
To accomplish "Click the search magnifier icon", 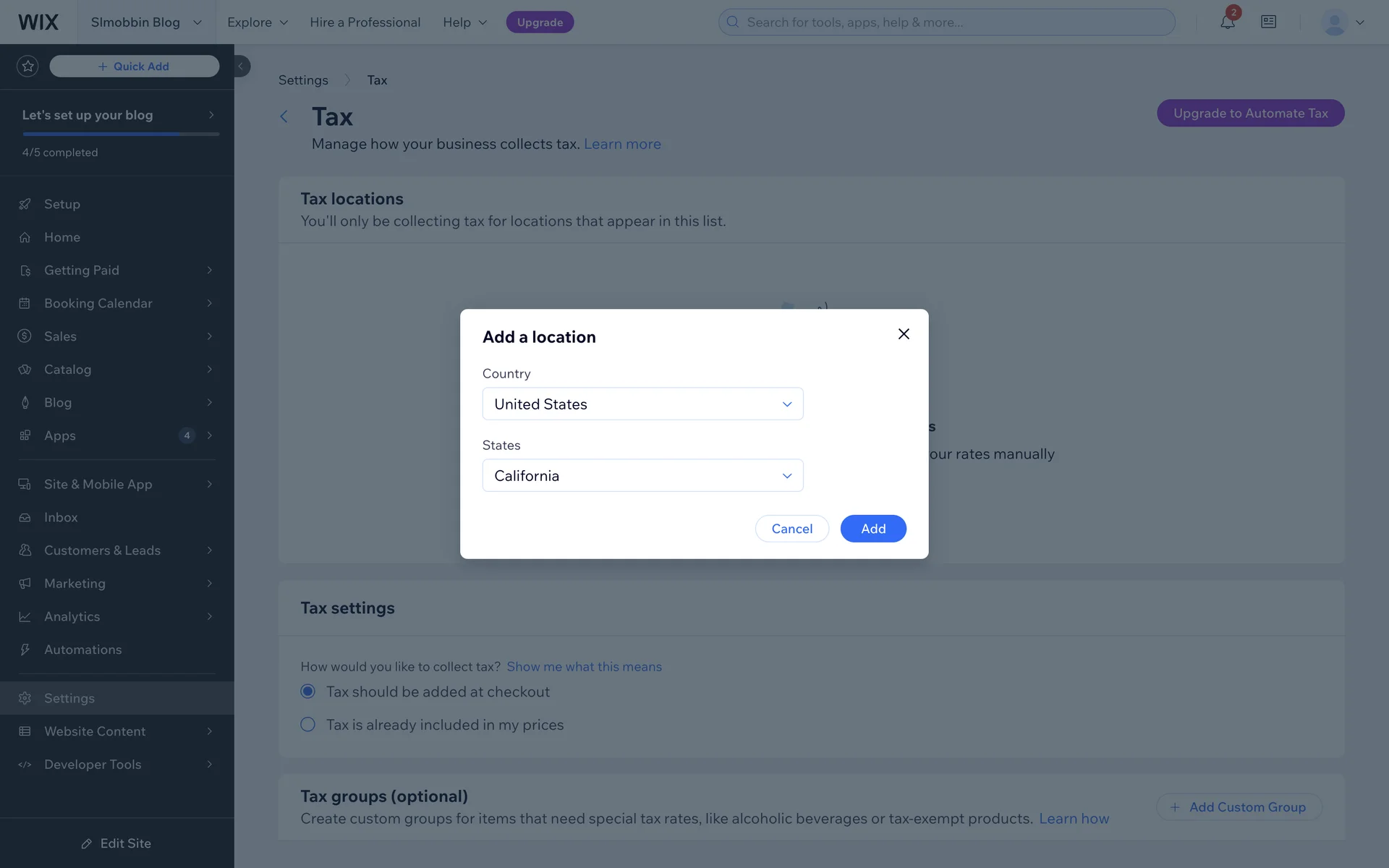I will [x=733, y=22].
